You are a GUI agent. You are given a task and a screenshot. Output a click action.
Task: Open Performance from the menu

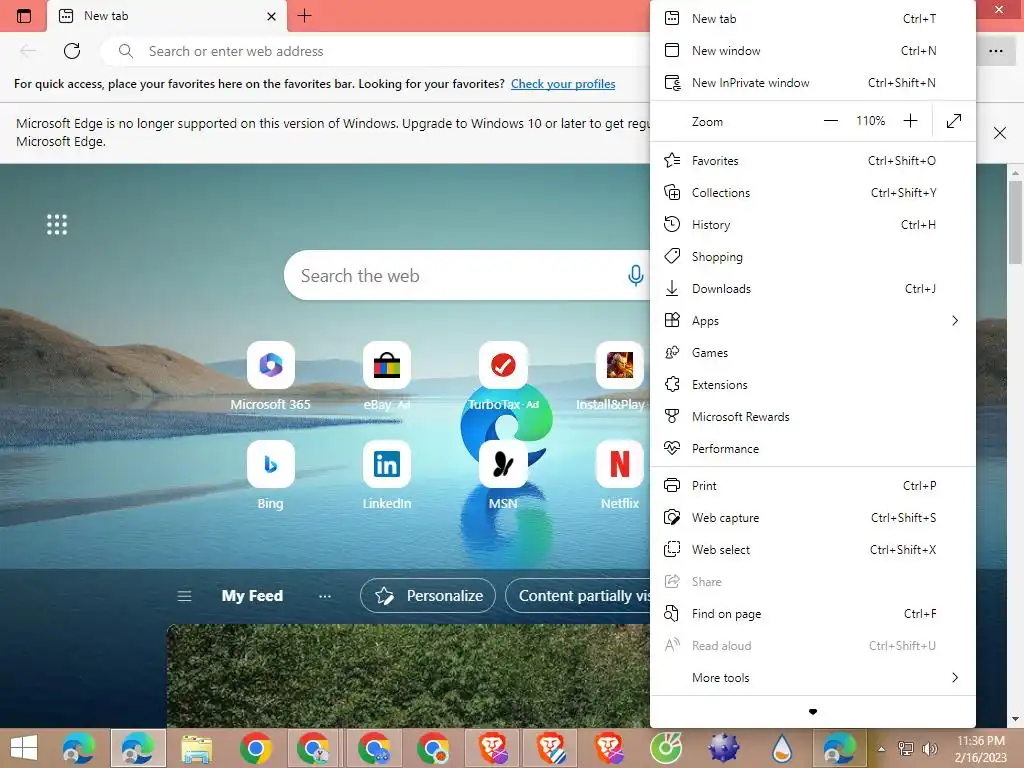(x=812, y=448)
